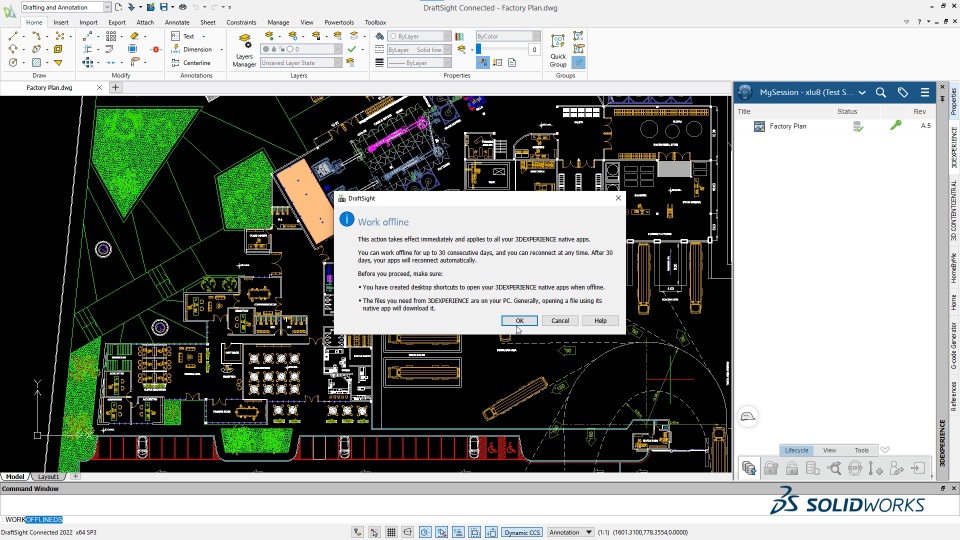
Task: Toggle the Grid display in status bar
Action: [391, 532]
